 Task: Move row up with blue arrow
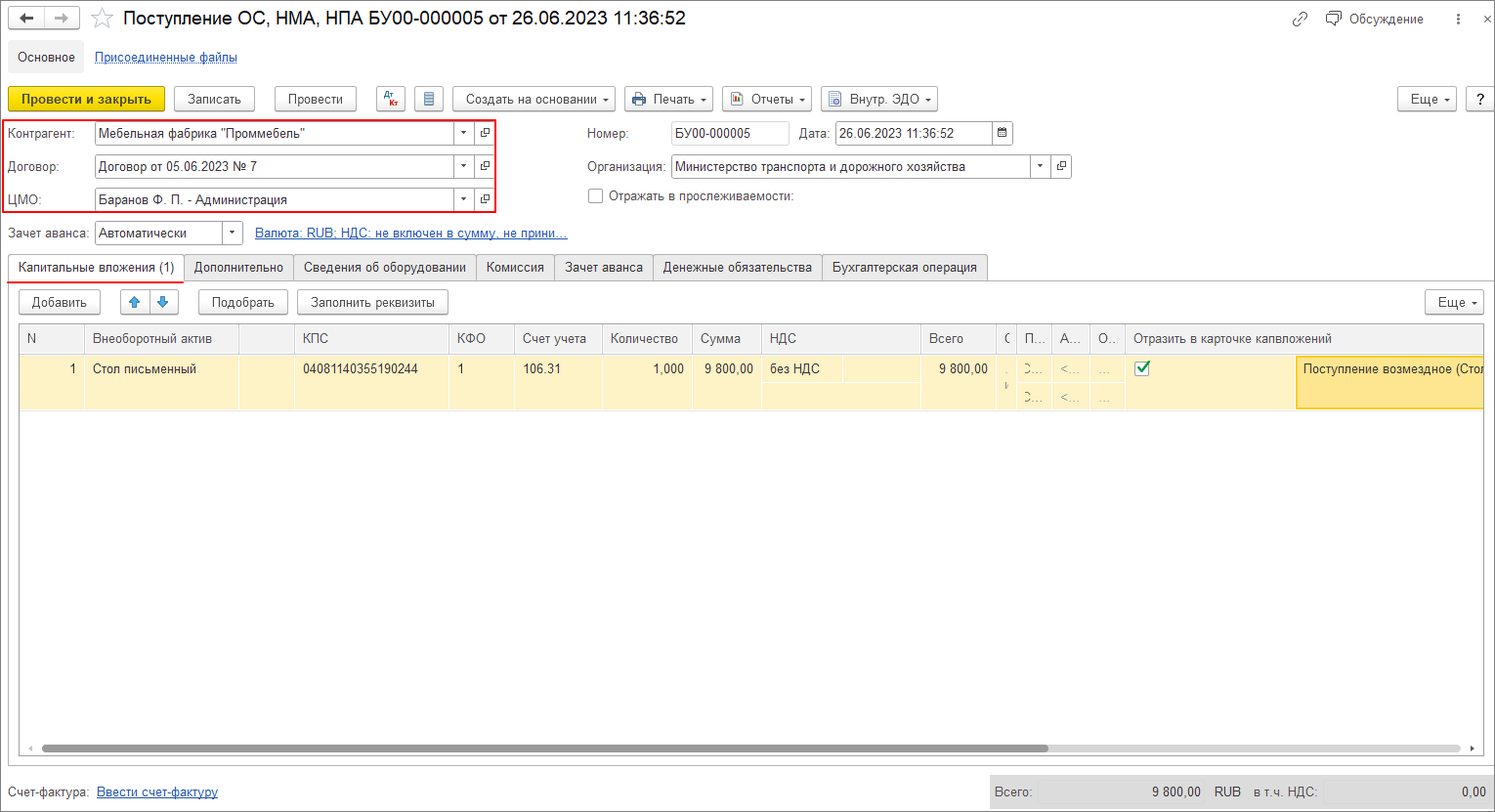pos(135,302)
